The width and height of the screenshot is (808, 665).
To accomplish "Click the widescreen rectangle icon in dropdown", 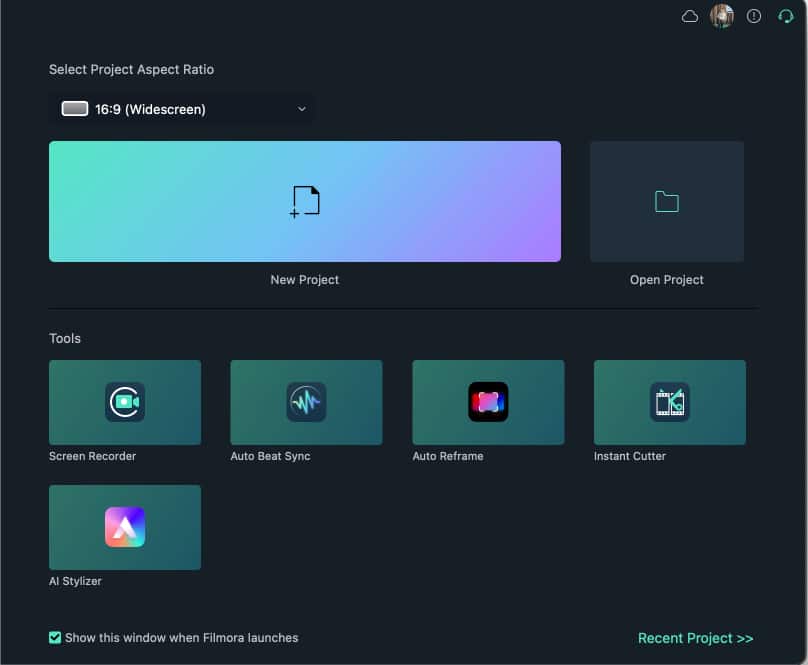I will [75, 109].
